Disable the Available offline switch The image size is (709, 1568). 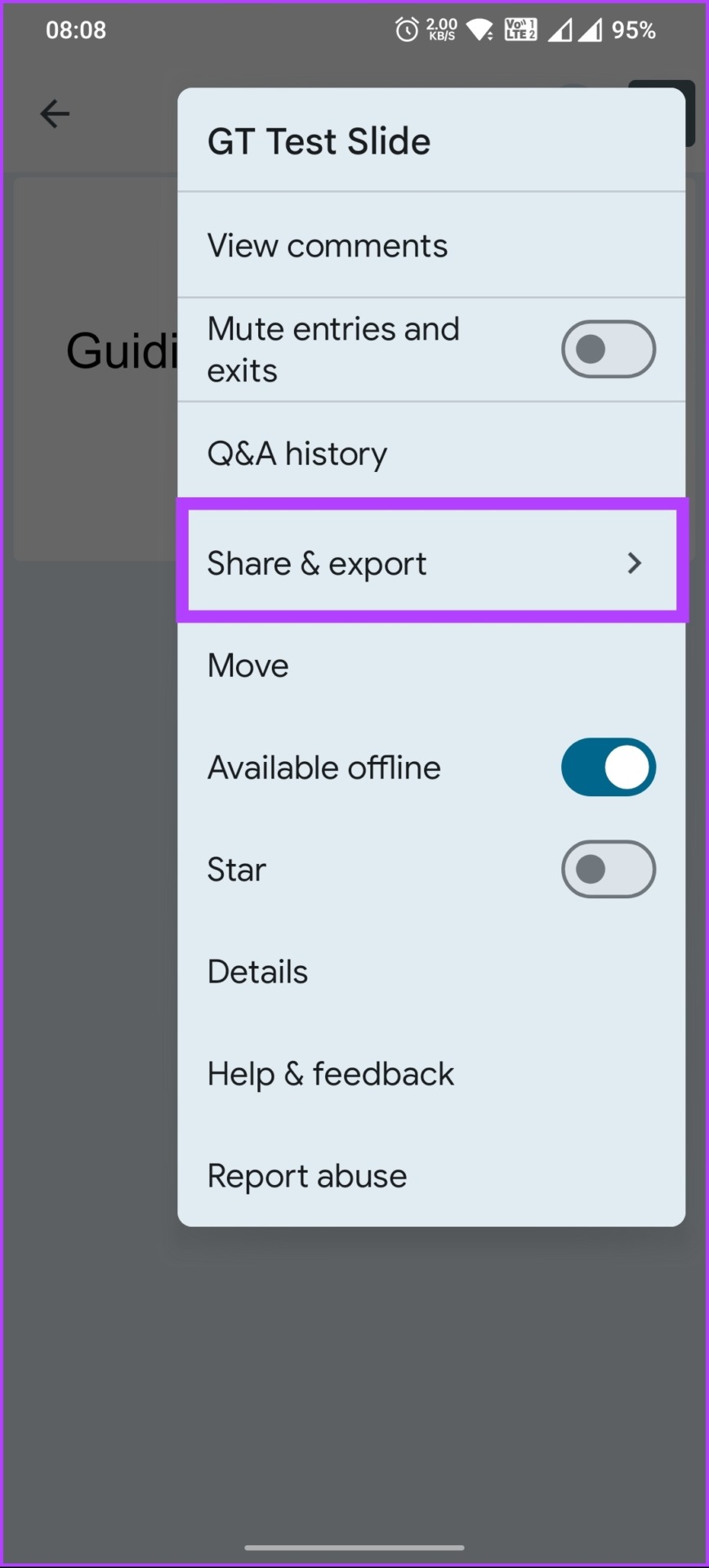pyautogui.click(x=609, y=768)
